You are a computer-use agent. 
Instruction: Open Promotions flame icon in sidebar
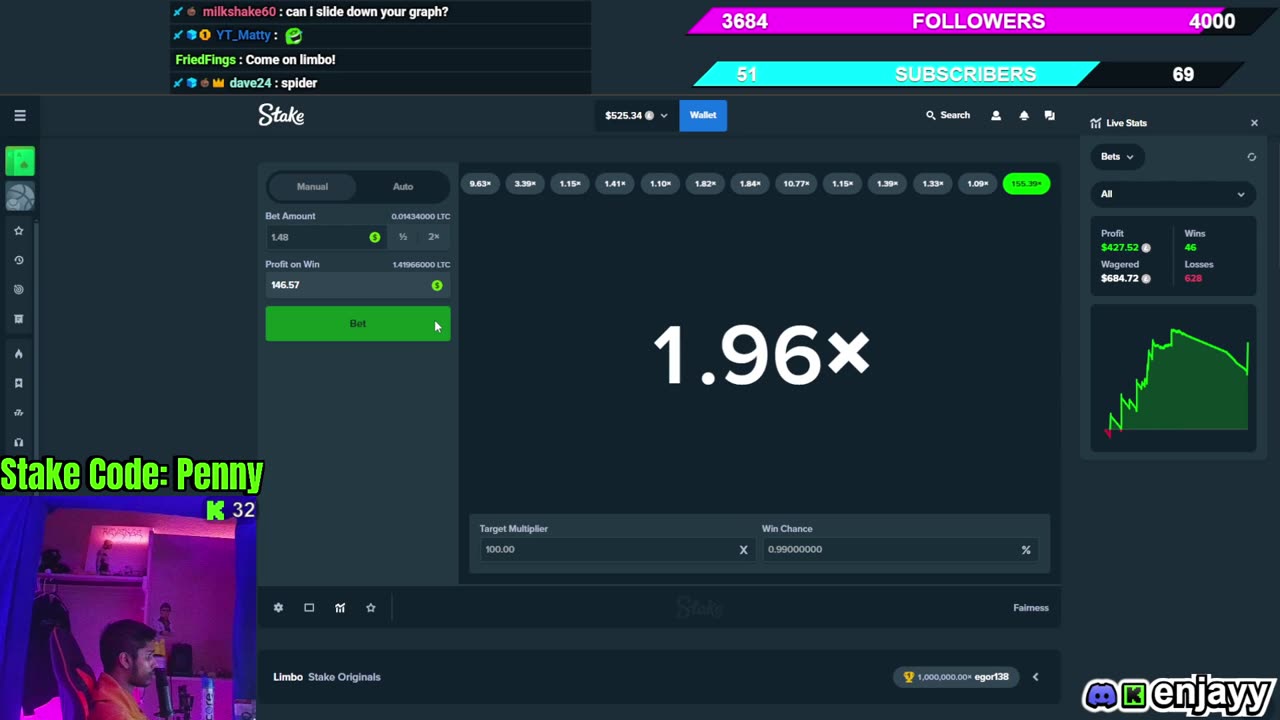[x=18, y=354]
